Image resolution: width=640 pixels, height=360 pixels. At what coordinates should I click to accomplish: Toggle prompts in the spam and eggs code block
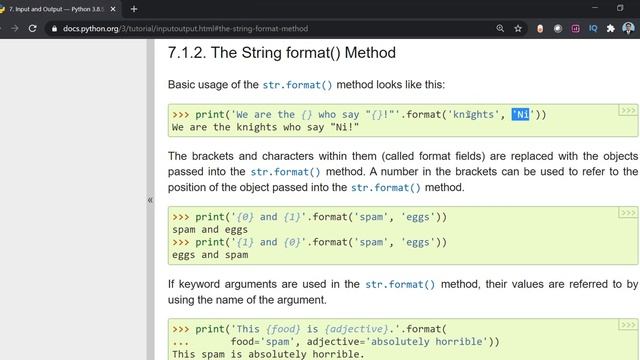628,213
